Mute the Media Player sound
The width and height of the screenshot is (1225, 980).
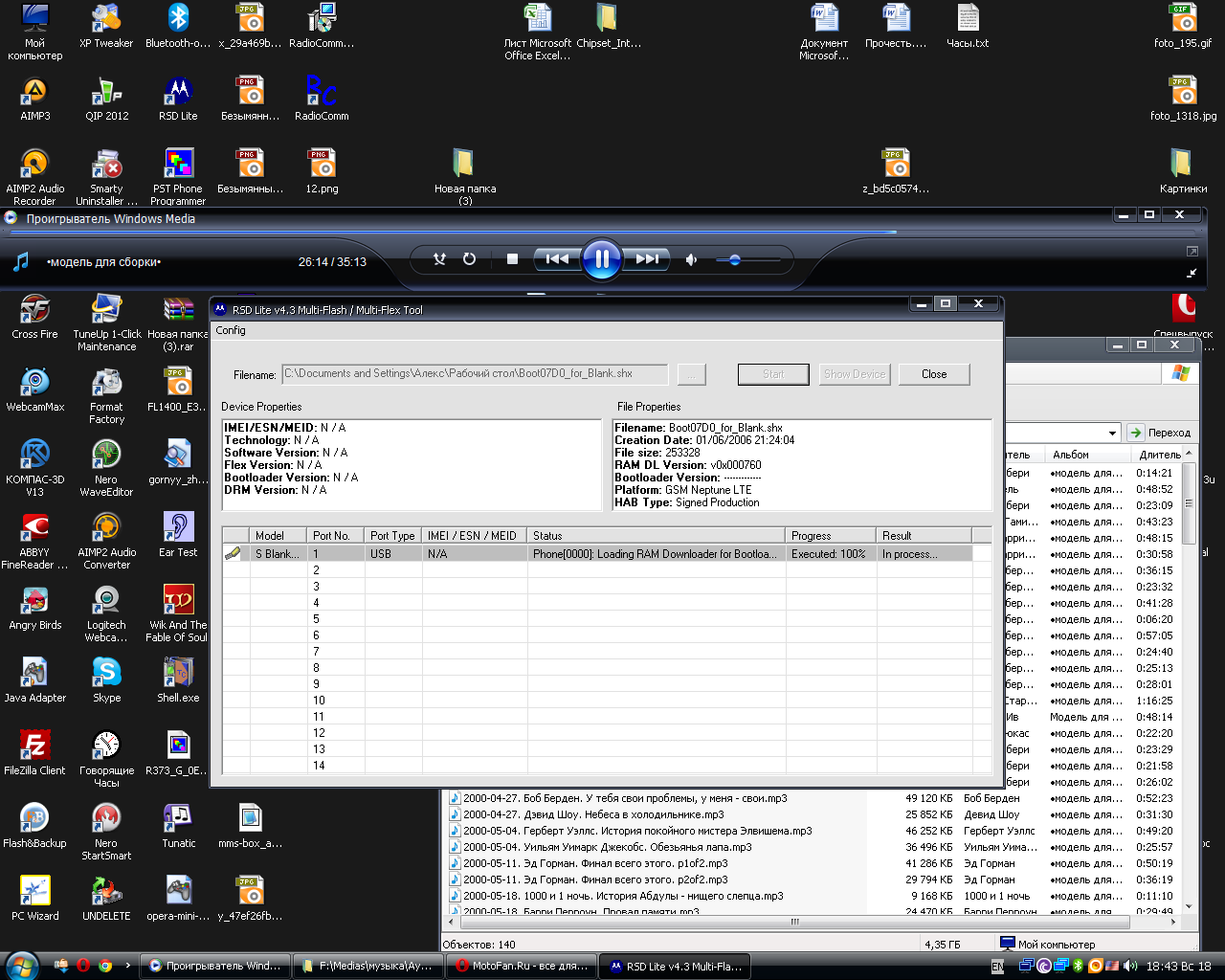tap(691, 259)
